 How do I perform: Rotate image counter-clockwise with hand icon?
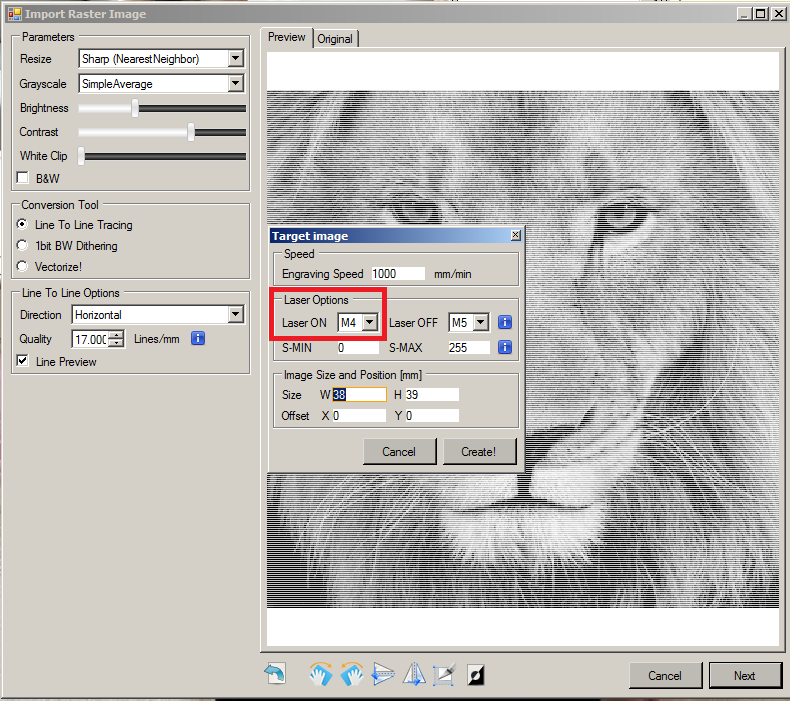pos(352,674)
